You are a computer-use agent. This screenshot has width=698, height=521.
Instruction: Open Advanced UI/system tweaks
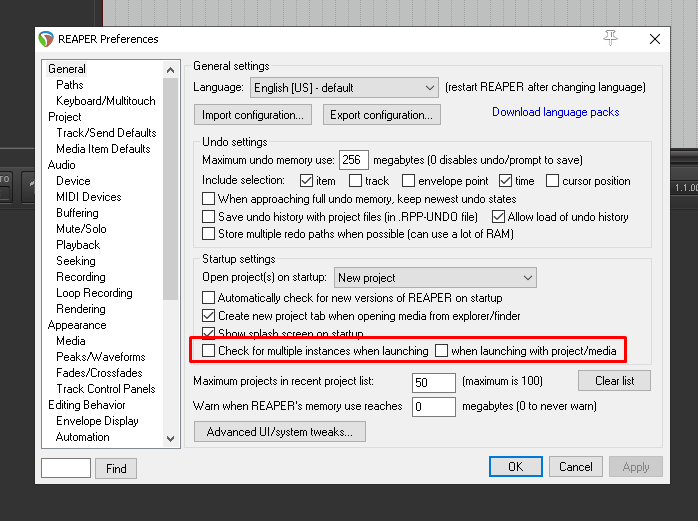tap(280, 432)
